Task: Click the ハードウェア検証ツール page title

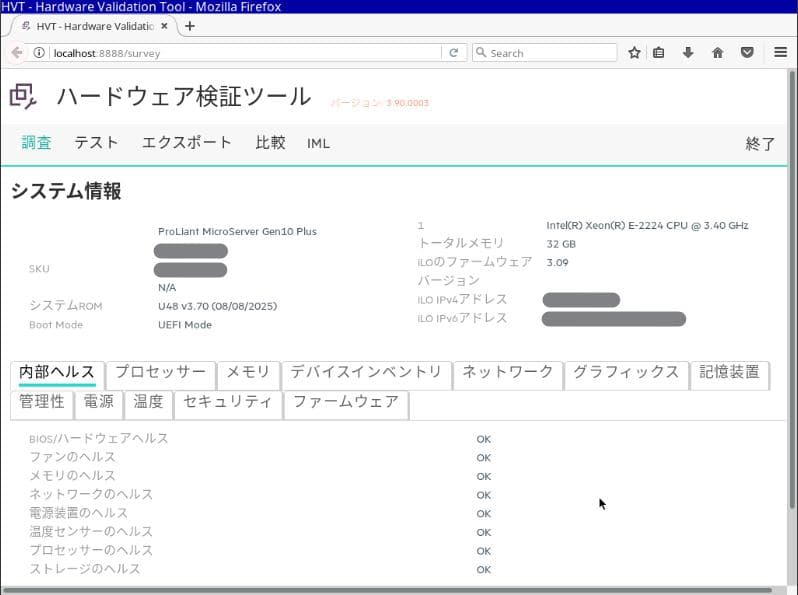Action: pos(184,96)
